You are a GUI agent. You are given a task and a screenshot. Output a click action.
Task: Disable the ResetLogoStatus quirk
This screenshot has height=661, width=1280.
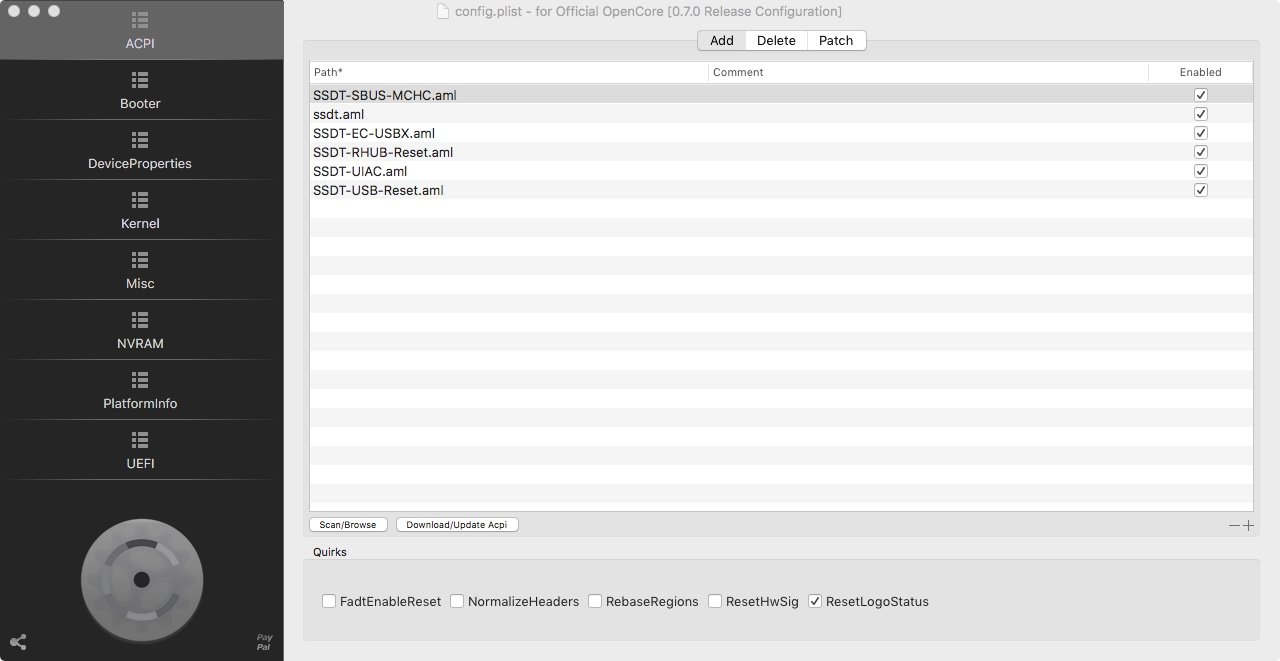point(815,601)
